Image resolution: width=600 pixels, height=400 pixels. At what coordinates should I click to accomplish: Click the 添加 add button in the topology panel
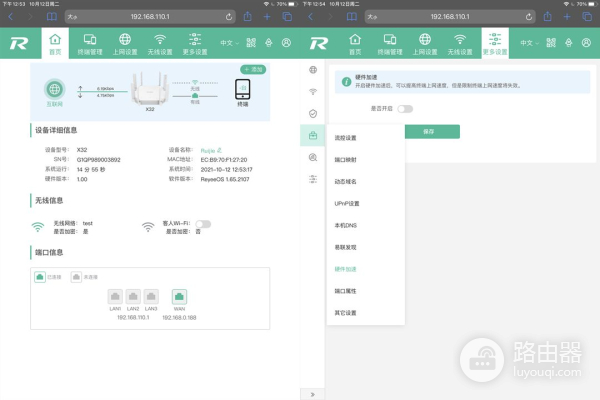253,69
